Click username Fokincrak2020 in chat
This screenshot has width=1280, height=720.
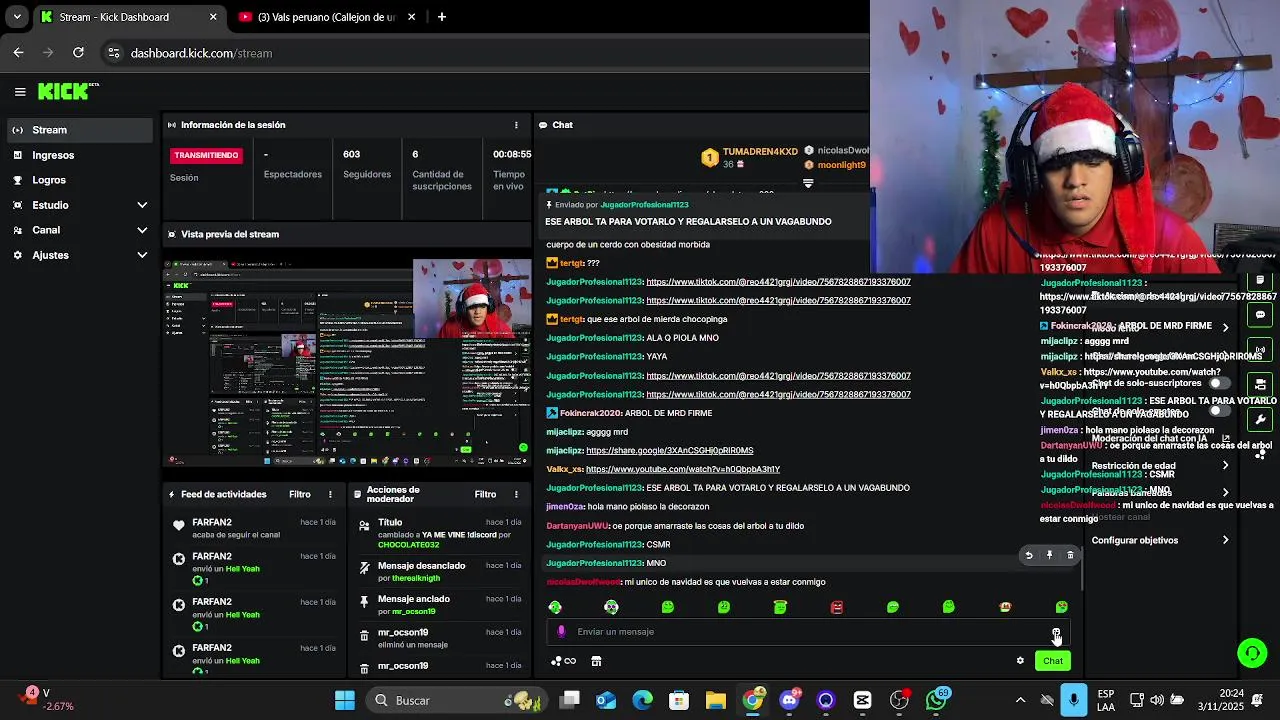(590, 413)
